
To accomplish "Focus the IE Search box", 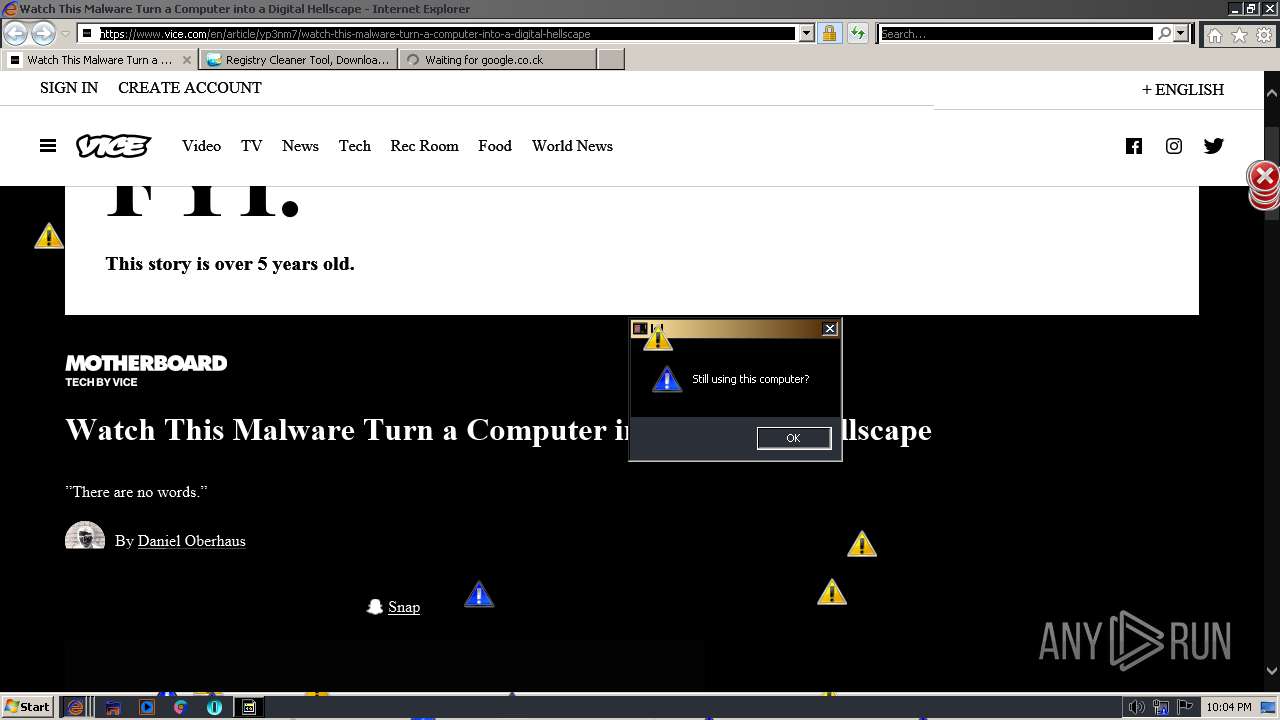I will click(x=1016, y=34).
